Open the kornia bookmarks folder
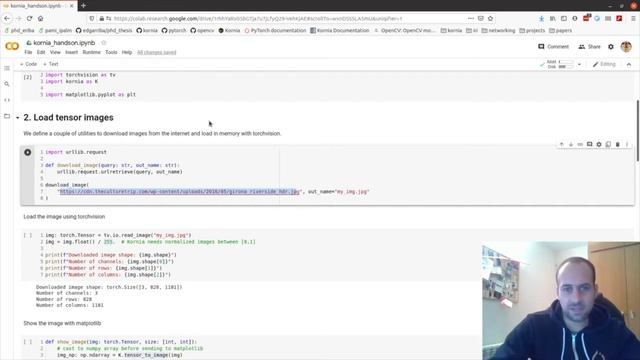Image resolution: width=640 pixels, height=360 pixels. [x=451, y=31]
